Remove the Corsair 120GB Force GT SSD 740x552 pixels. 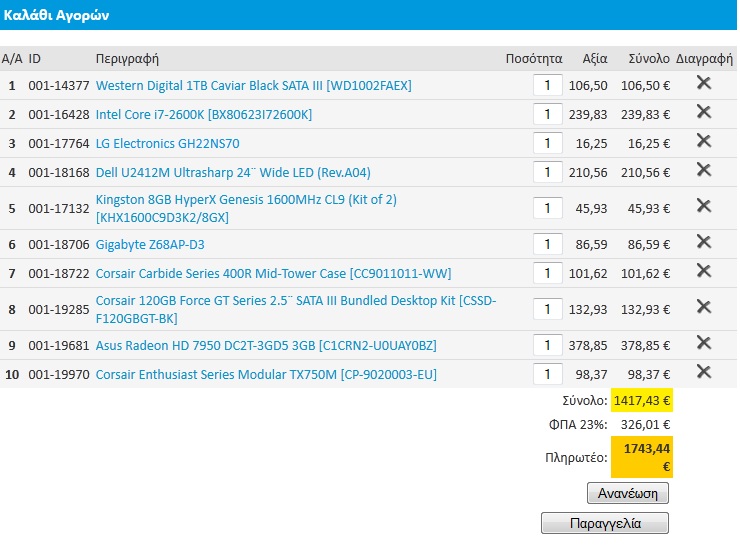704,307
